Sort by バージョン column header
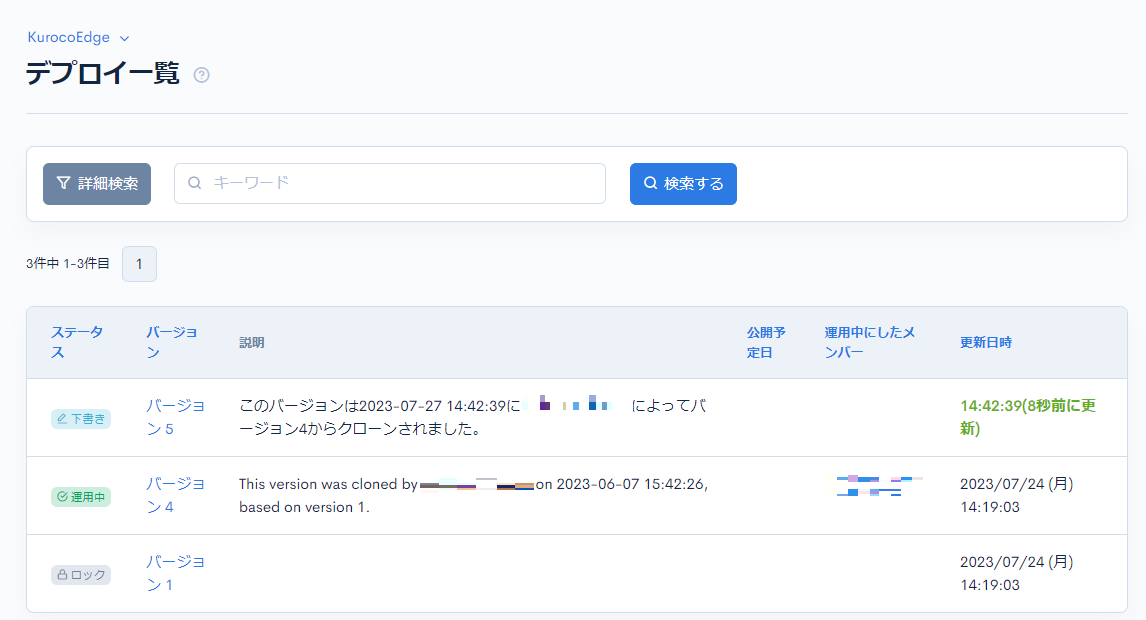 (x=172, y=342)
